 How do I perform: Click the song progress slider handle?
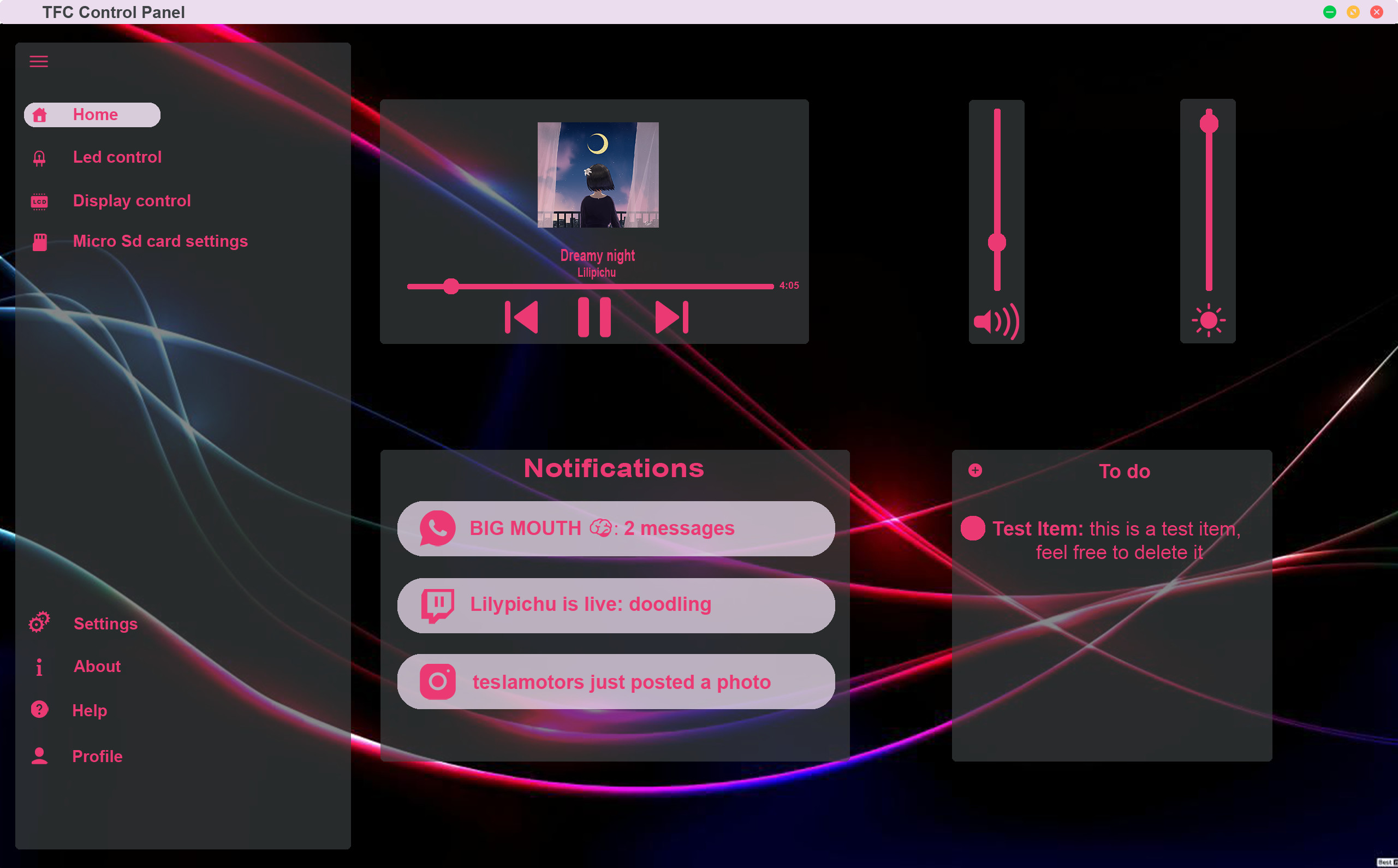coord(451,286)
